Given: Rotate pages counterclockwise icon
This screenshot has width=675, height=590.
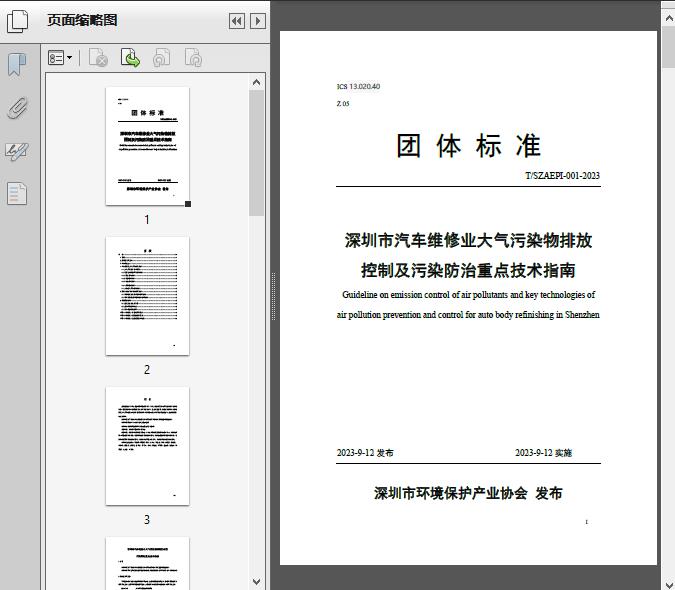Looking at the screenshot, I should 162,58.
